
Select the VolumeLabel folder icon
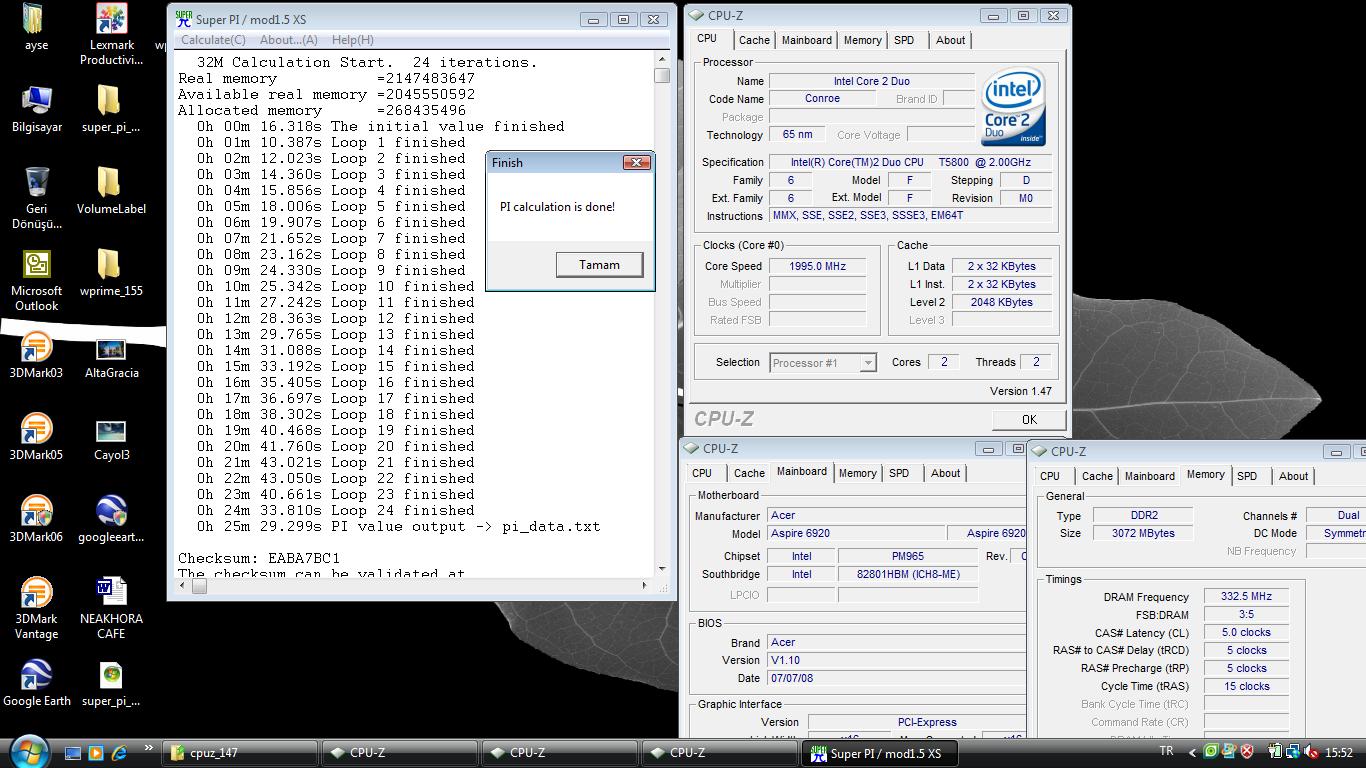click(111, 191)
